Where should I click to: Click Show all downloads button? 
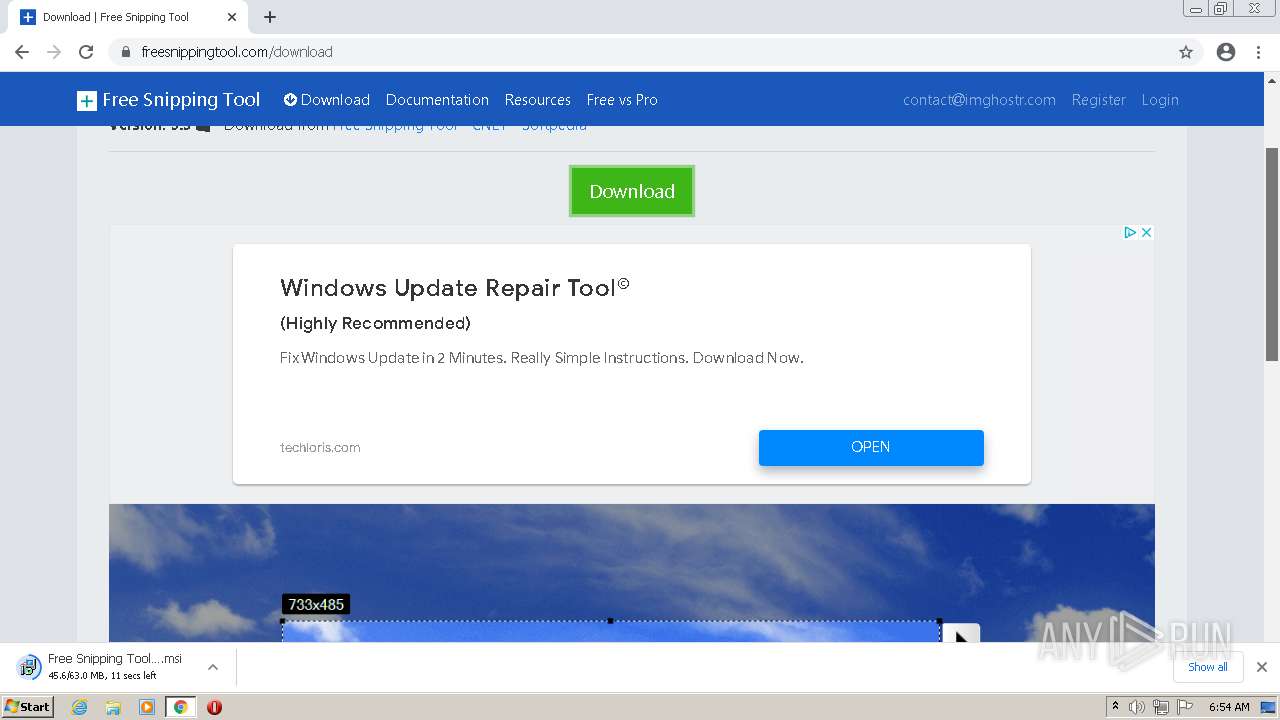pos(1208,667)
